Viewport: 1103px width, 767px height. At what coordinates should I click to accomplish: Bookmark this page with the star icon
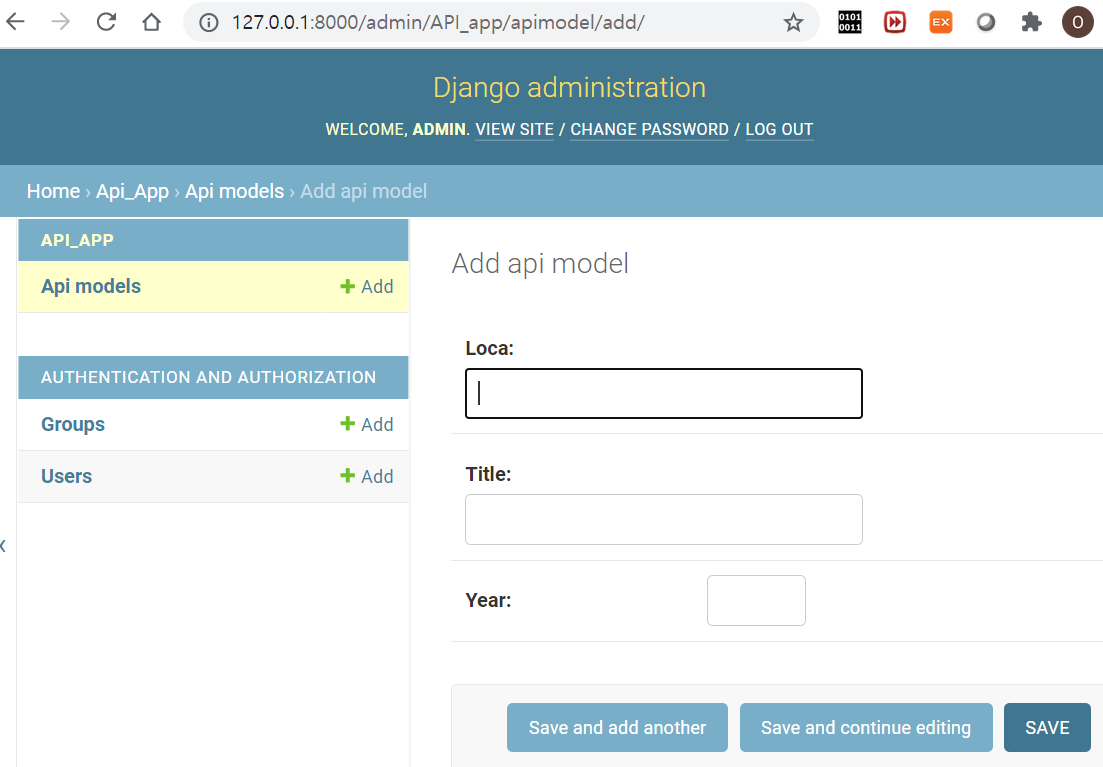793,23
